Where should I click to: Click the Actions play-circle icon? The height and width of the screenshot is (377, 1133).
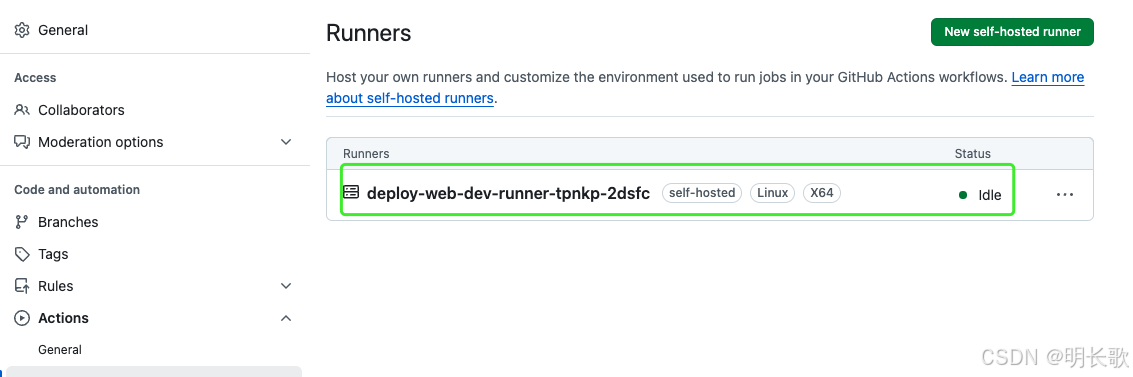pos(22,318)
